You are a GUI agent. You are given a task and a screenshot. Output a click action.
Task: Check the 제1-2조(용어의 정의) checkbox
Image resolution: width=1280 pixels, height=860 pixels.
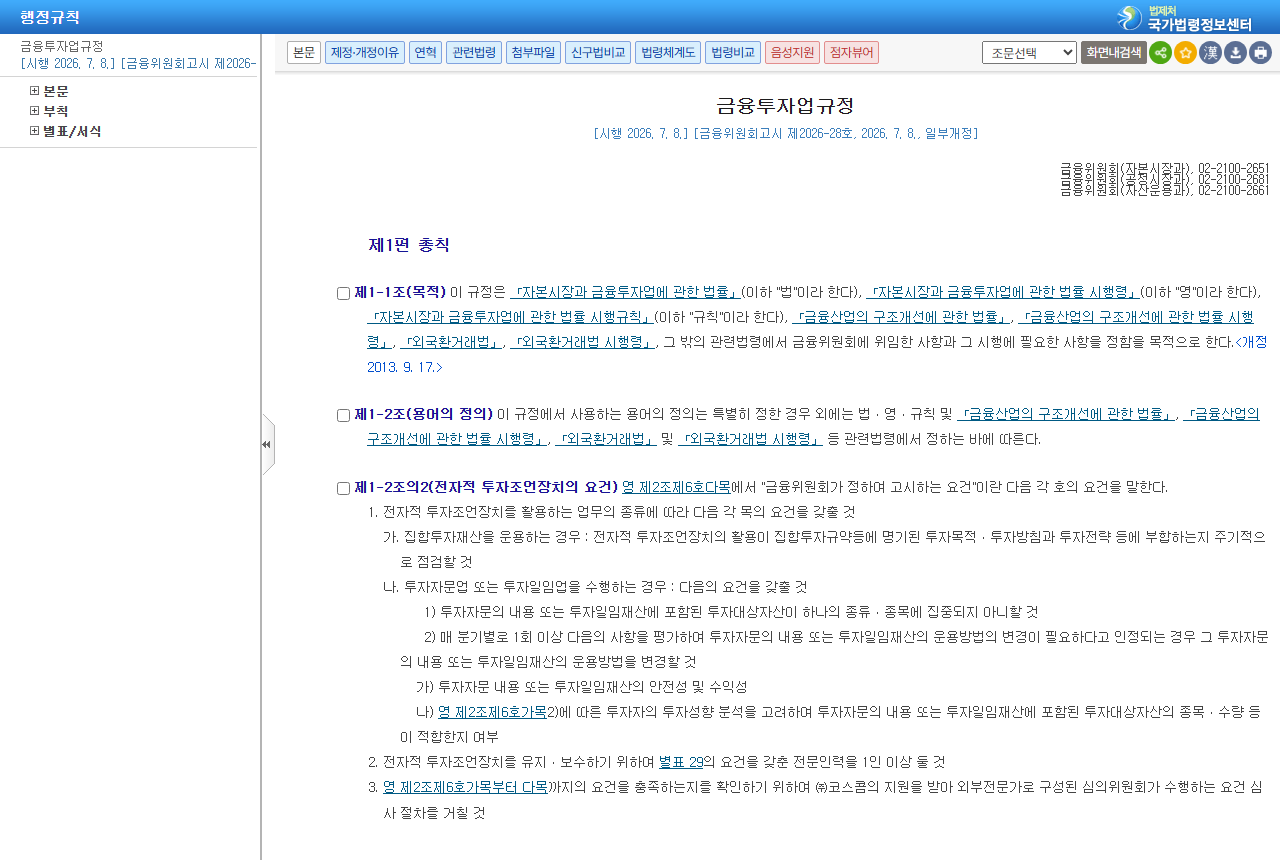point(343,415)
